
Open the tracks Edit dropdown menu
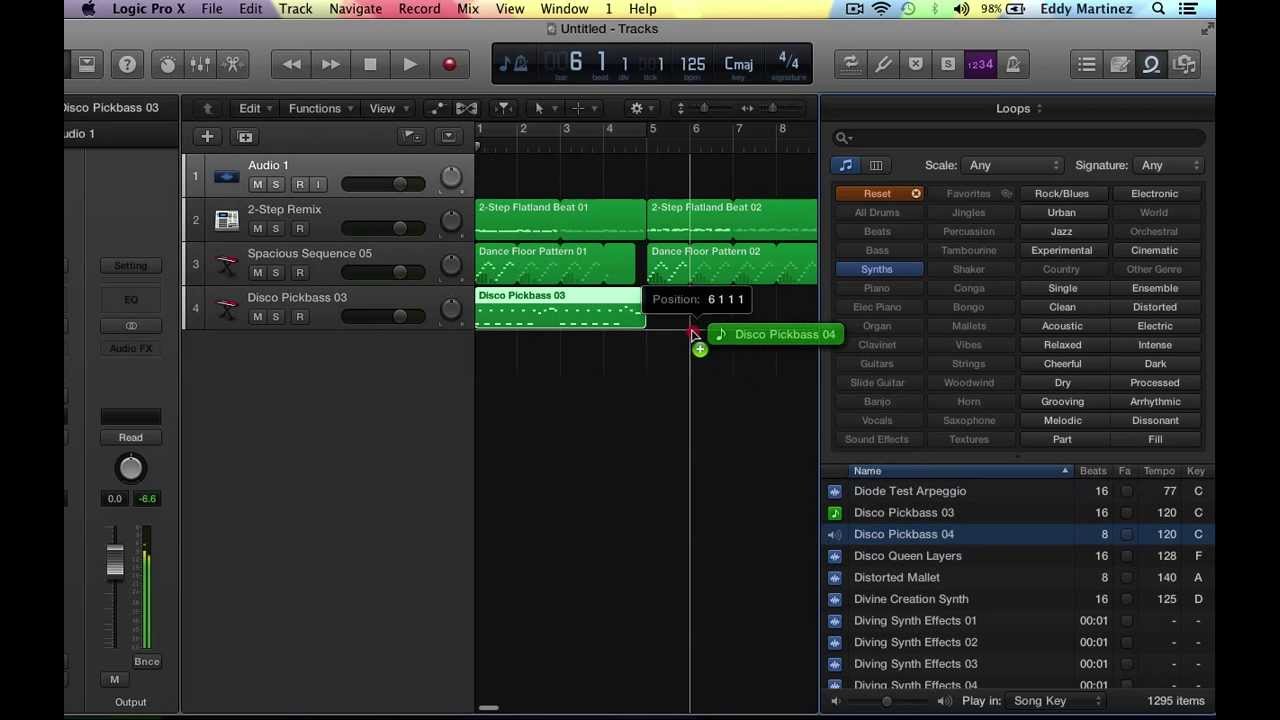tap(256, 108)
